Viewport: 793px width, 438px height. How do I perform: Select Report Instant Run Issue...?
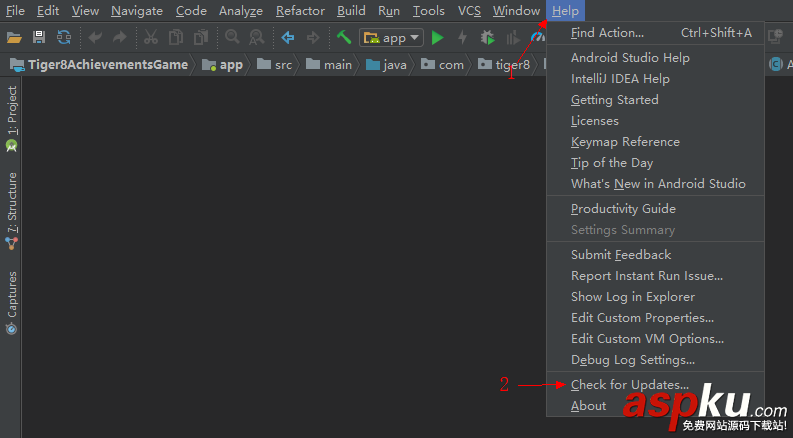655,276
